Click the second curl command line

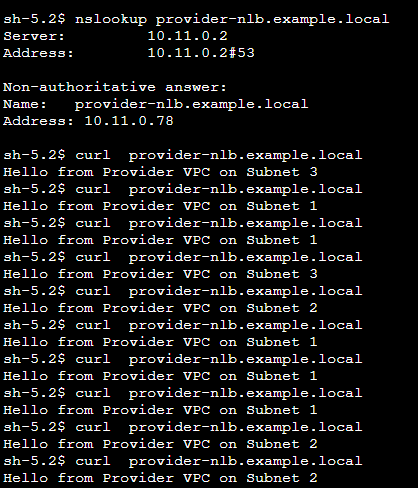[183, 189]
